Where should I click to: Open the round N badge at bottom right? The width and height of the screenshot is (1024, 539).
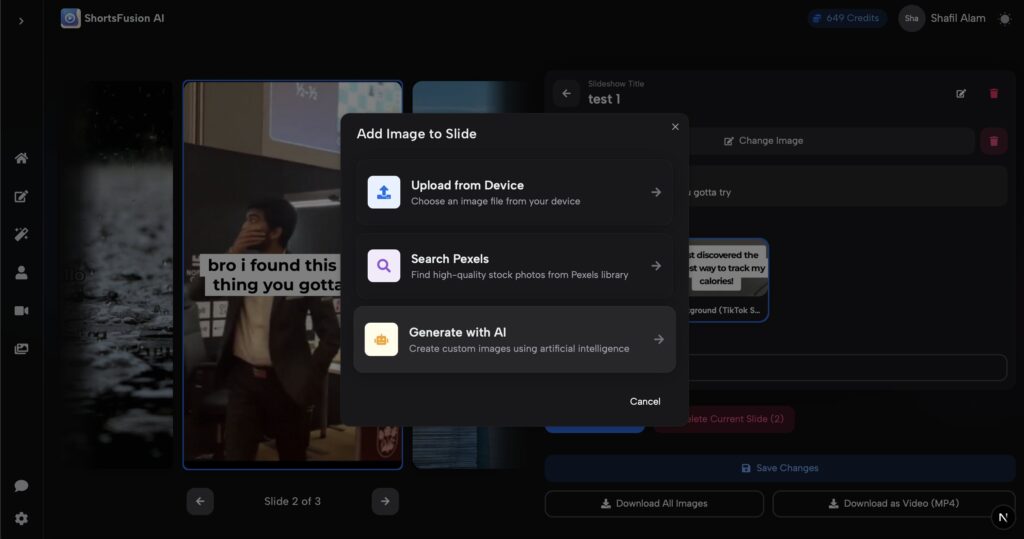coord(1003,517)
